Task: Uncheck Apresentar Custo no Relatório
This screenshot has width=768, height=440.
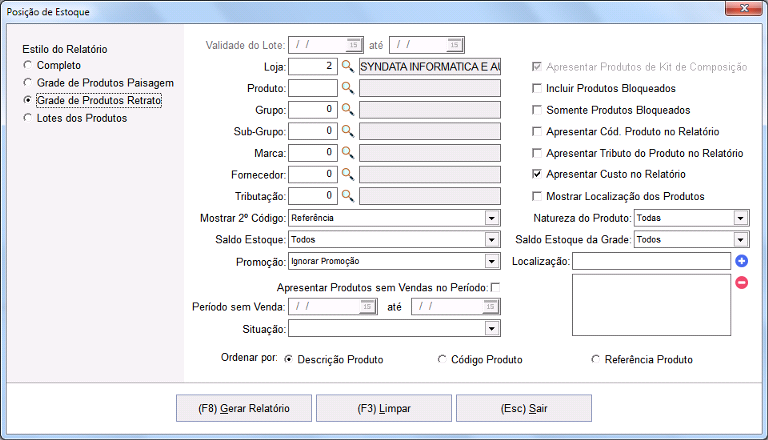Action: (537, 174)
